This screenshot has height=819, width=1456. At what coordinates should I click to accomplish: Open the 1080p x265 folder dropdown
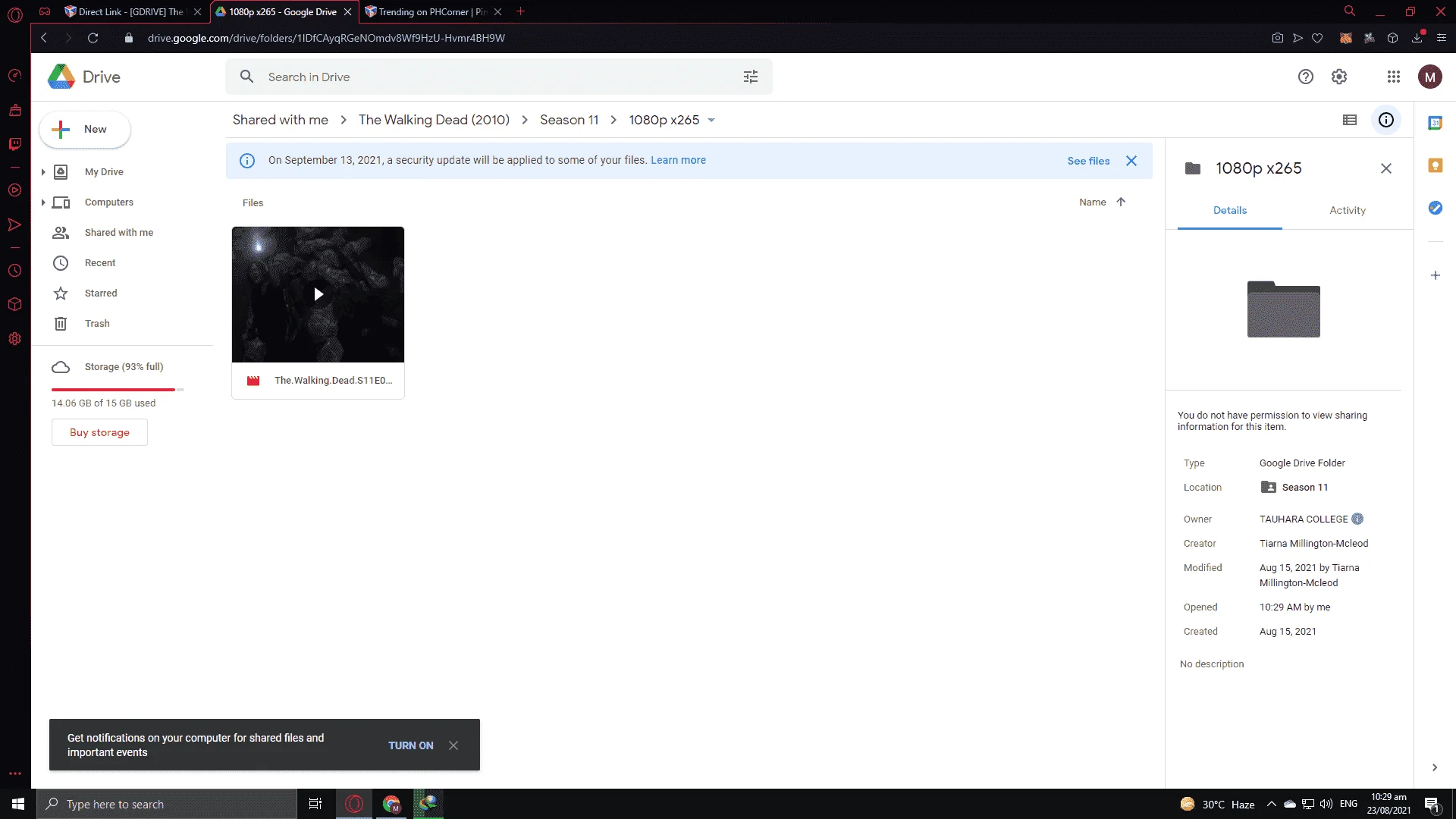tap(711, 120)
